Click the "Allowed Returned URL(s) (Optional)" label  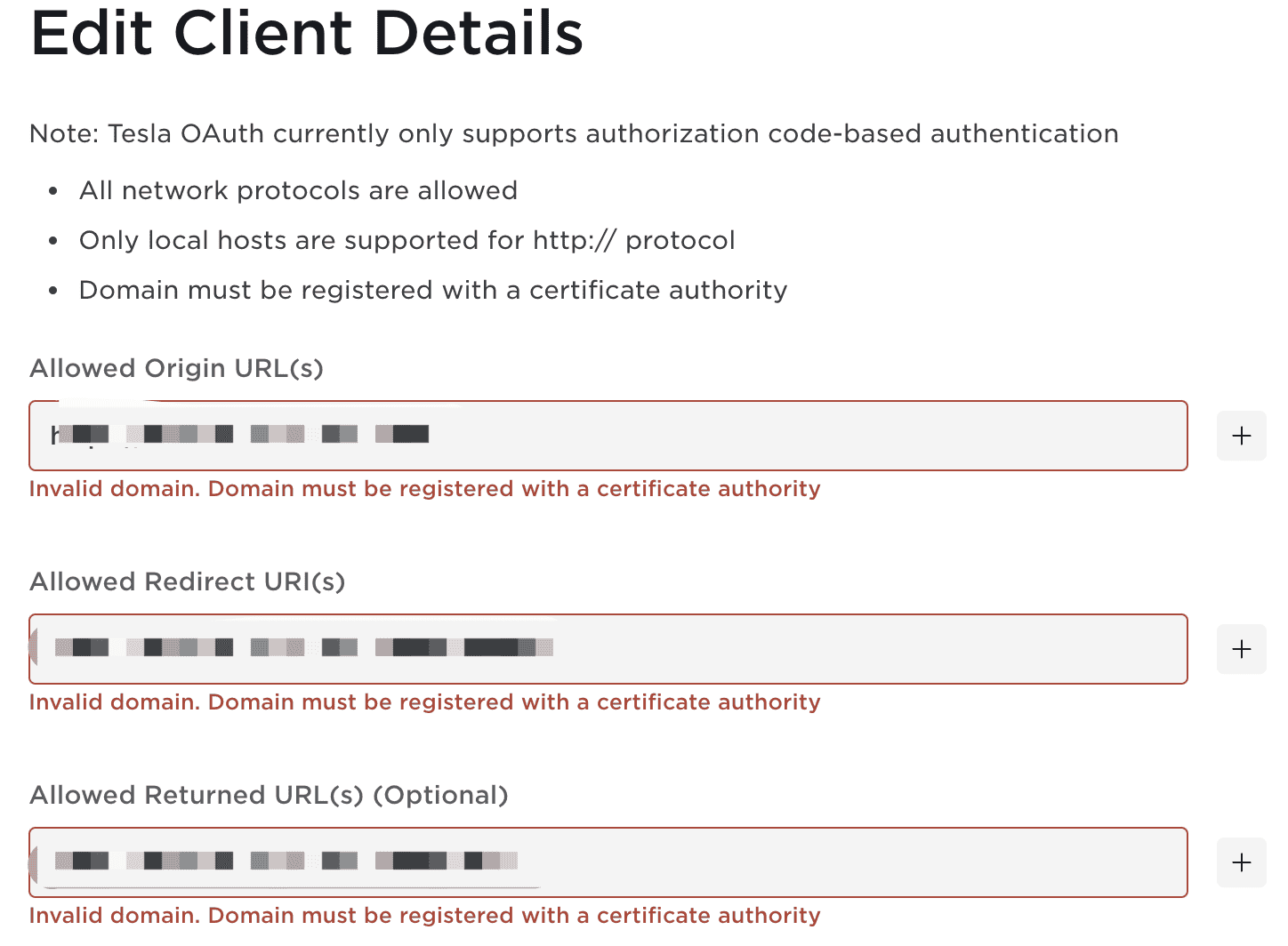(x=269, y=795)
